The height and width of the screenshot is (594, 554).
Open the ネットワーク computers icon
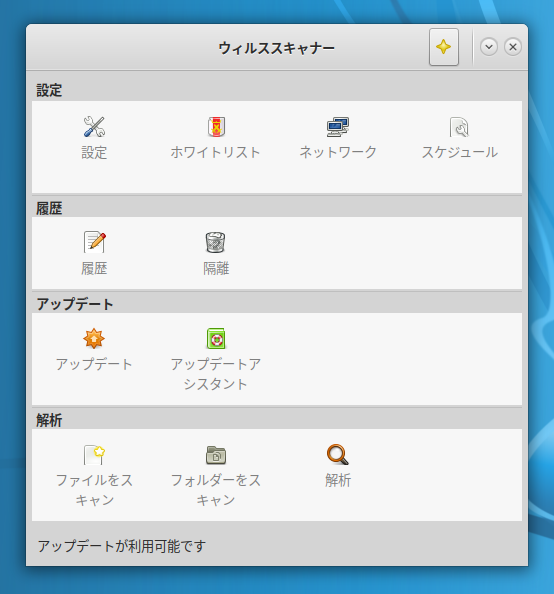338,127
